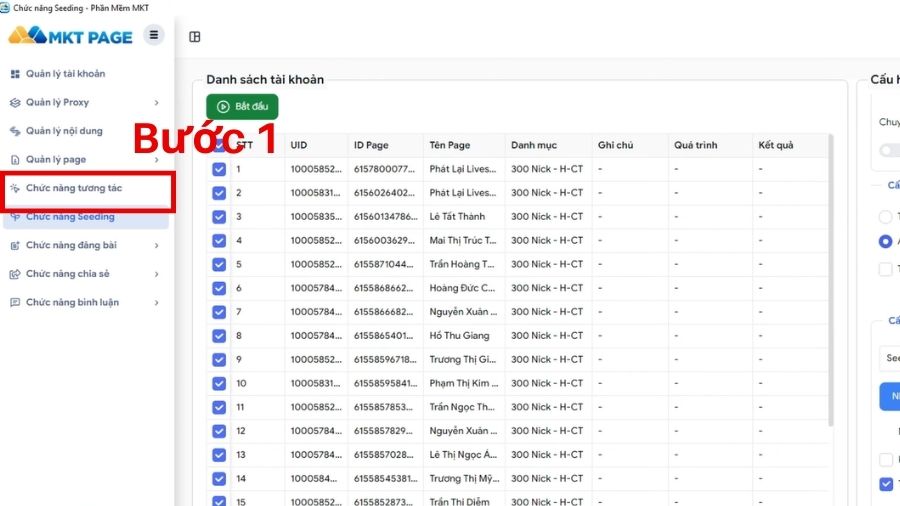This screenshot has width=900, height=506.
Task: Click ID Page 61558595841 in row 10
Action: pos(385,383)
